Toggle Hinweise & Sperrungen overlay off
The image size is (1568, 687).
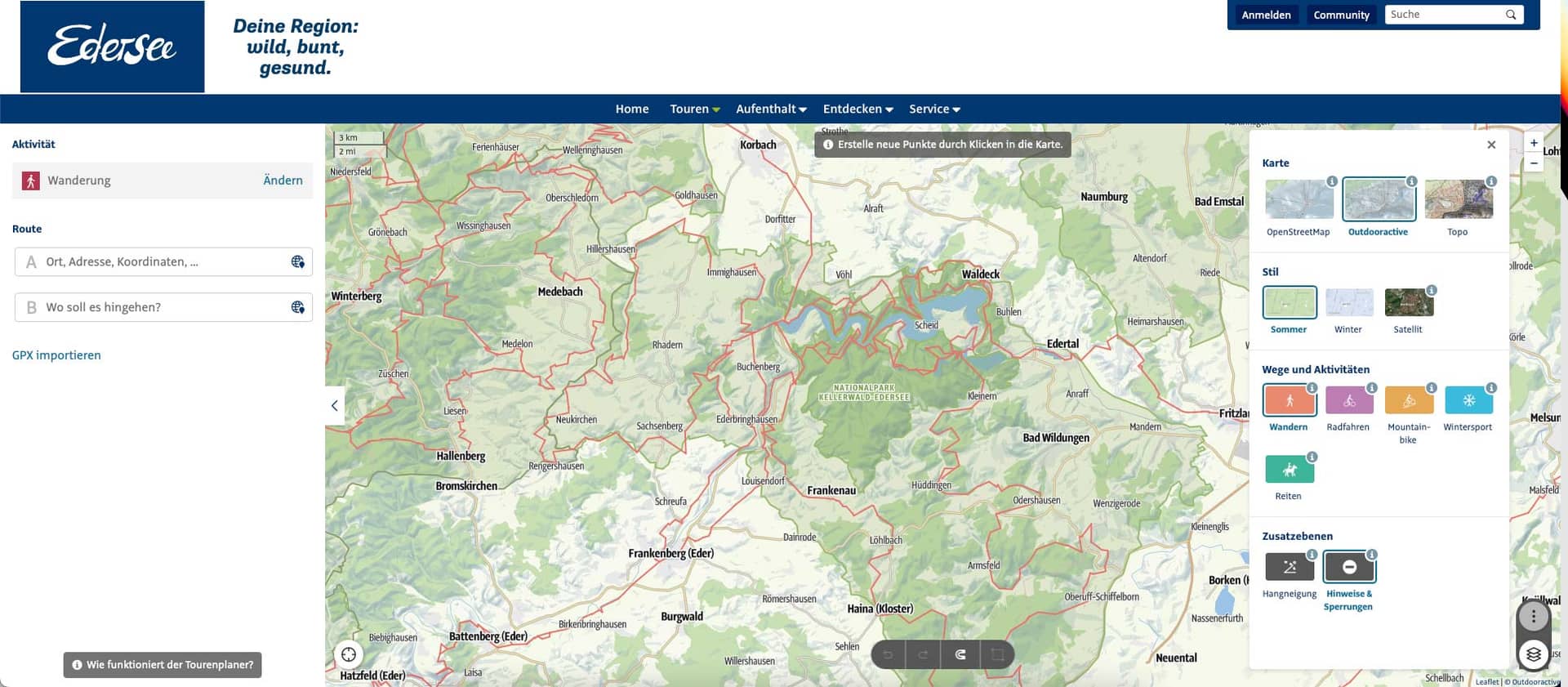[1348, 567]
